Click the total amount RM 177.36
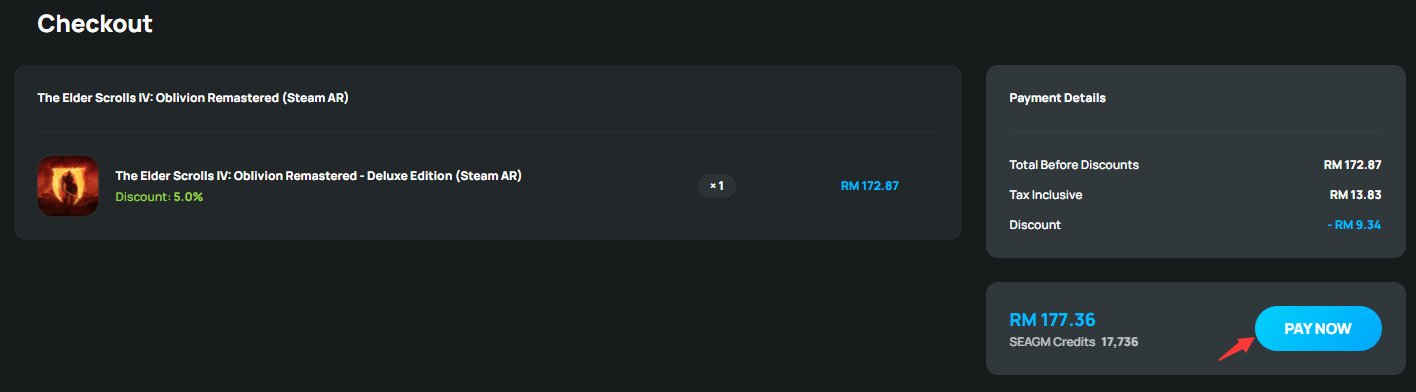The height and width of the screenshot is (392, 1416). coord(1053,320)
